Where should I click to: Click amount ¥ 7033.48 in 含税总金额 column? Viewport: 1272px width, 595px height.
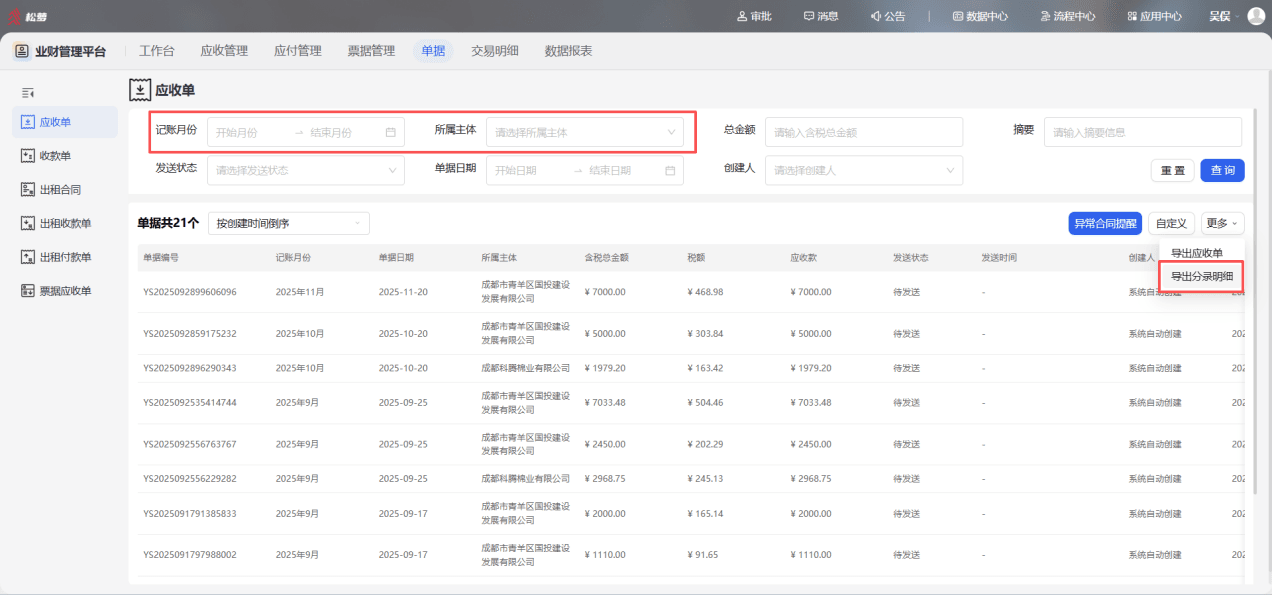tap(606, 403)
